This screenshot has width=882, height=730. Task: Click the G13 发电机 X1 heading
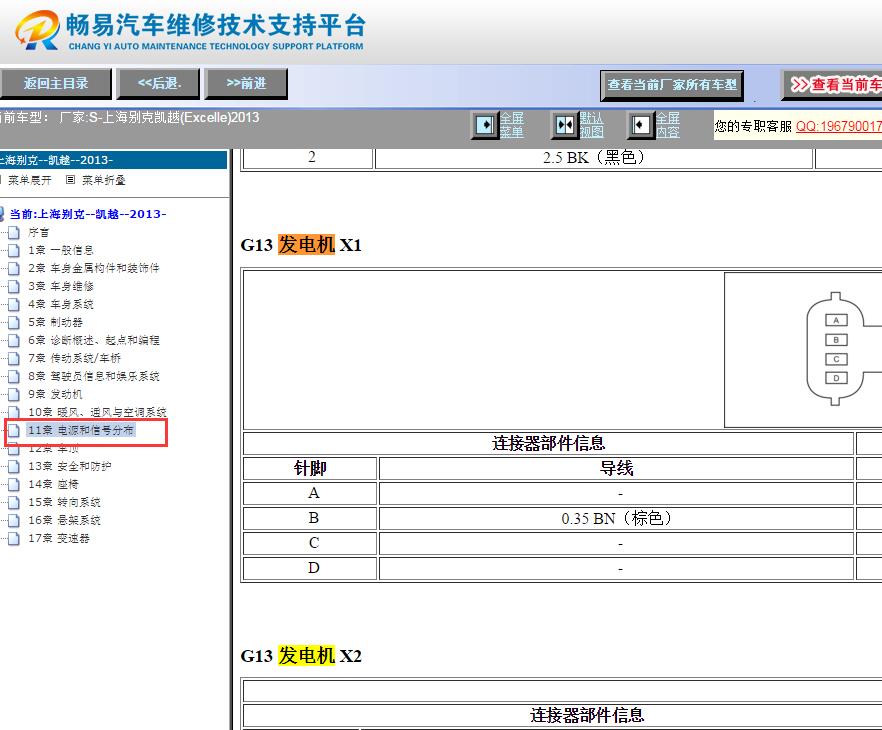[x=301, y=245]
